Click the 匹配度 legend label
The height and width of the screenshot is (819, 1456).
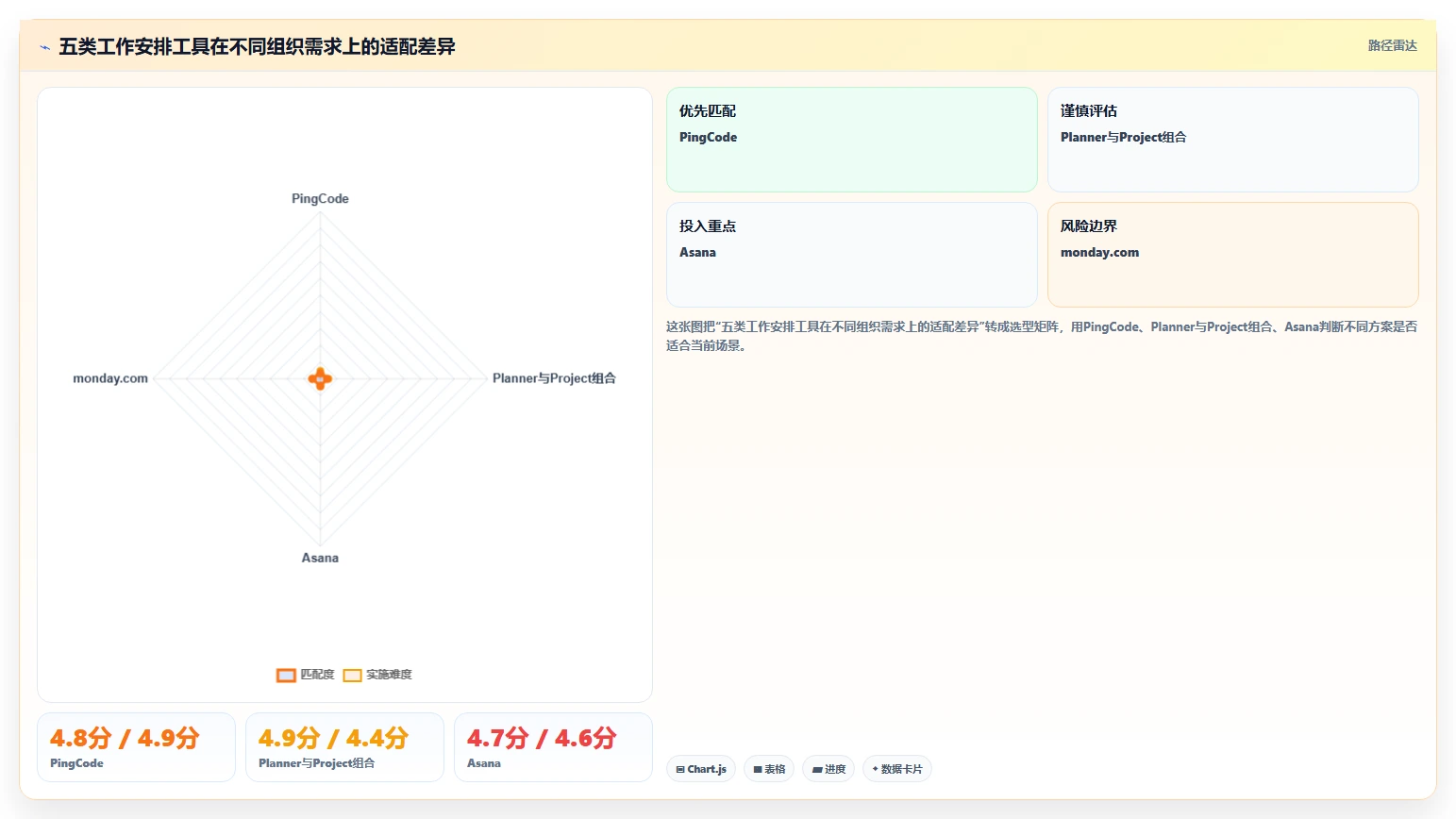(317, 675)
